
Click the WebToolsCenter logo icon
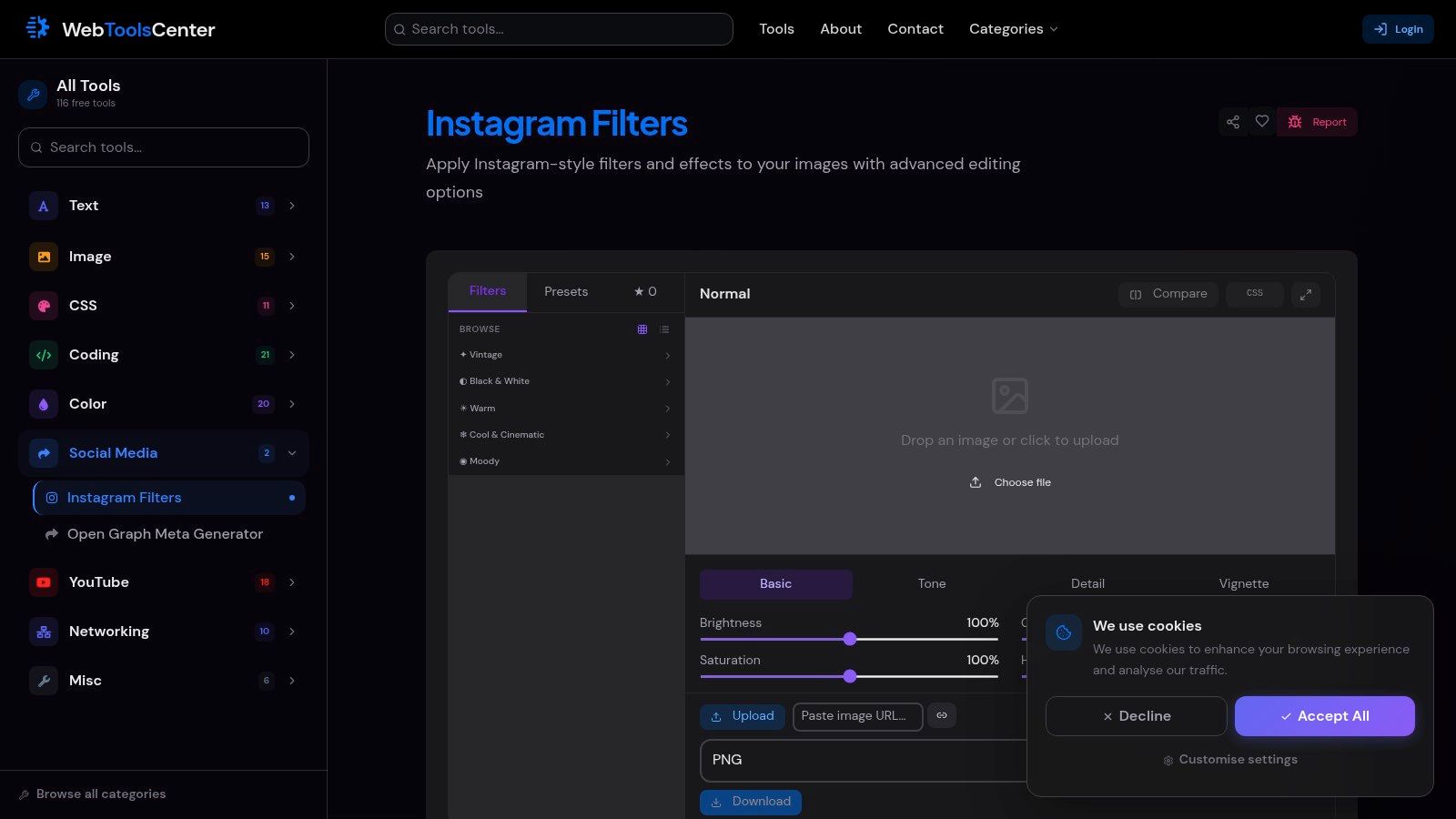(x=37, y=28)
